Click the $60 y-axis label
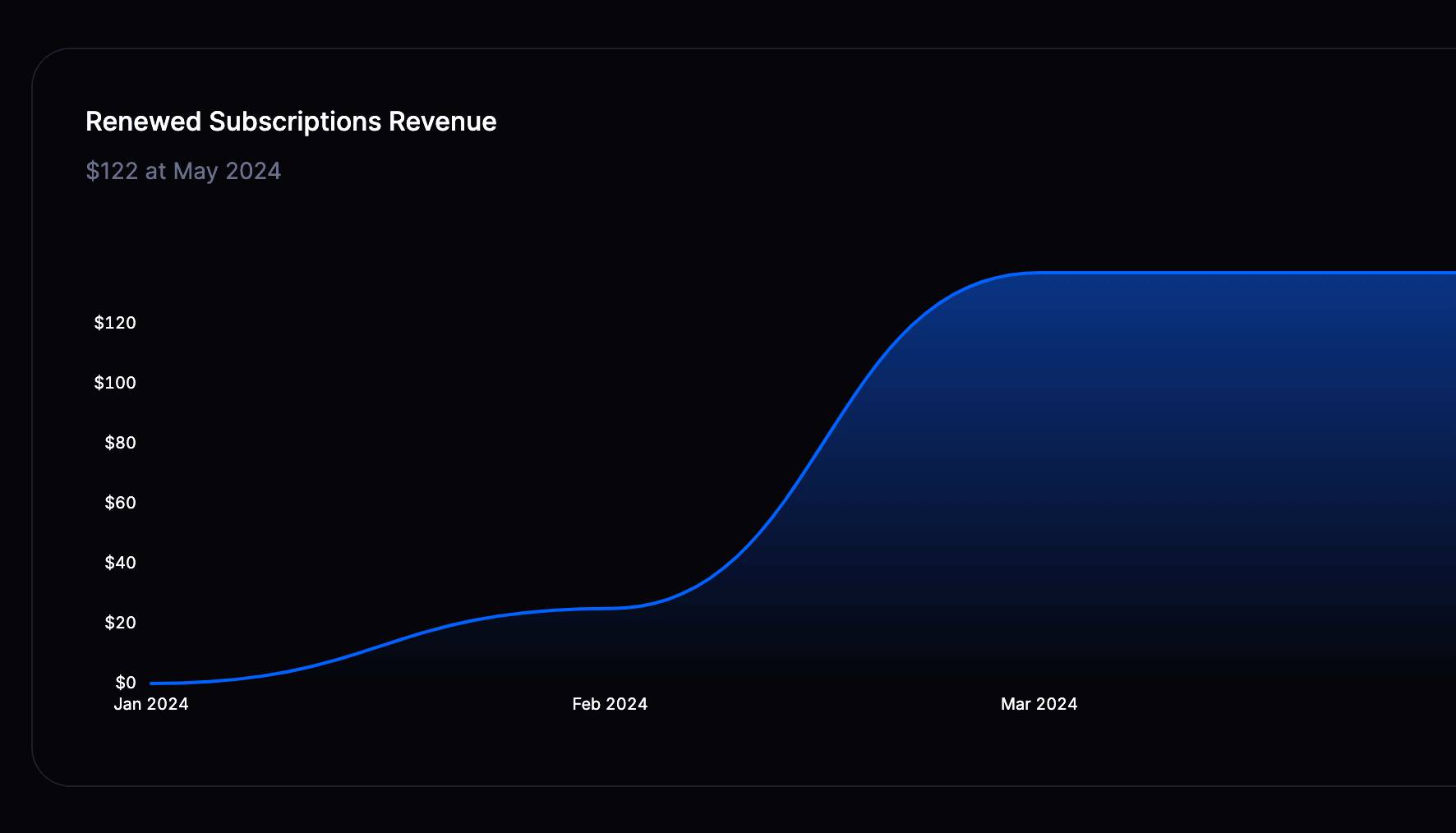 point(120,503)
